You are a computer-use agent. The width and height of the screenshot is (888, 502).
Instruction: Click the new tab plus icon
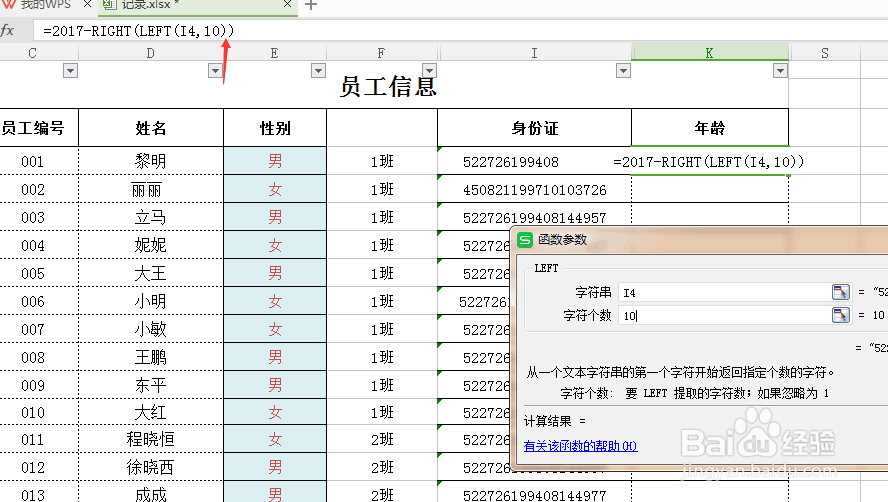point(310,5)
